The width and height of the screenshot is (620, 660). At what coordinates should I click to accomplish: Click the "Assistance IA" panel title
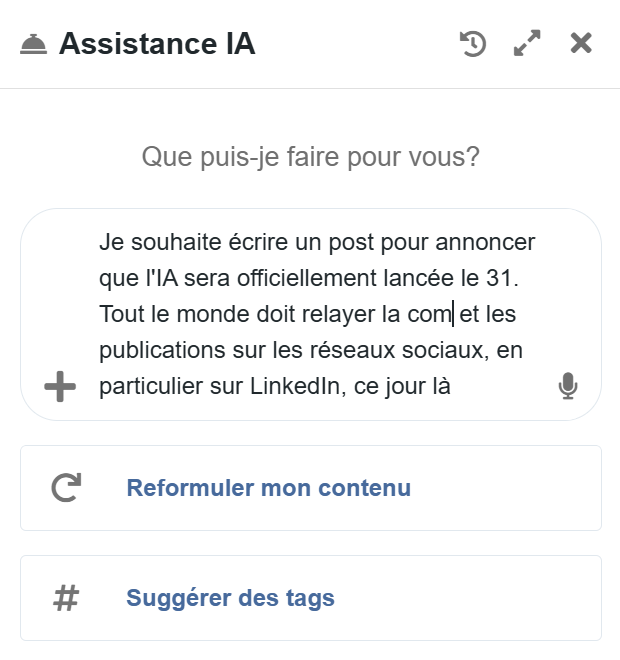coord(157,44)
